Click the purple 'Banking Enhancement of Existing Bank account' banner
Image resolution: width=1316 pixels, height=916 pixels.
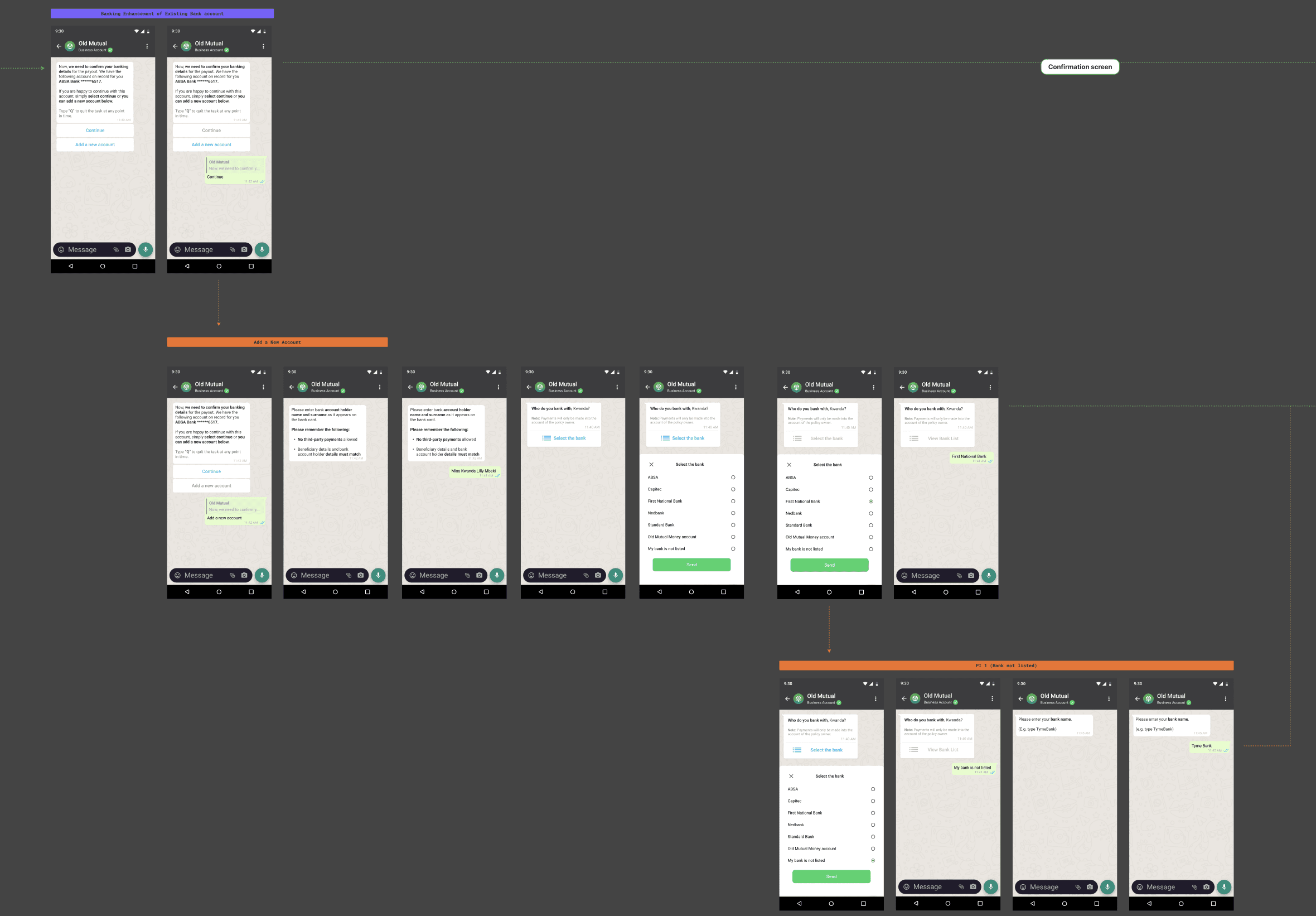click(x=162, y=14)
